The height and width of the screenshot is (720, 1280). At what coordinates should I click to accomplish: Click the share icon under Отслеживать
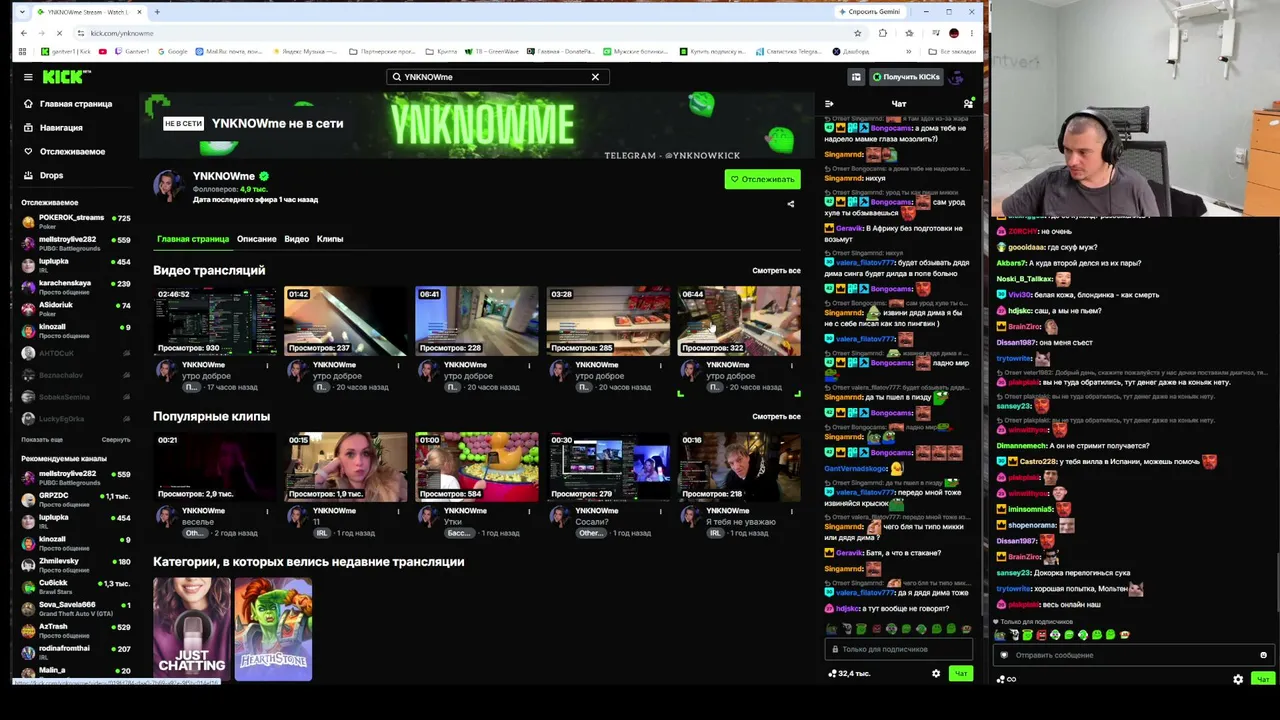pyautogui.click(x=791, y=204)
